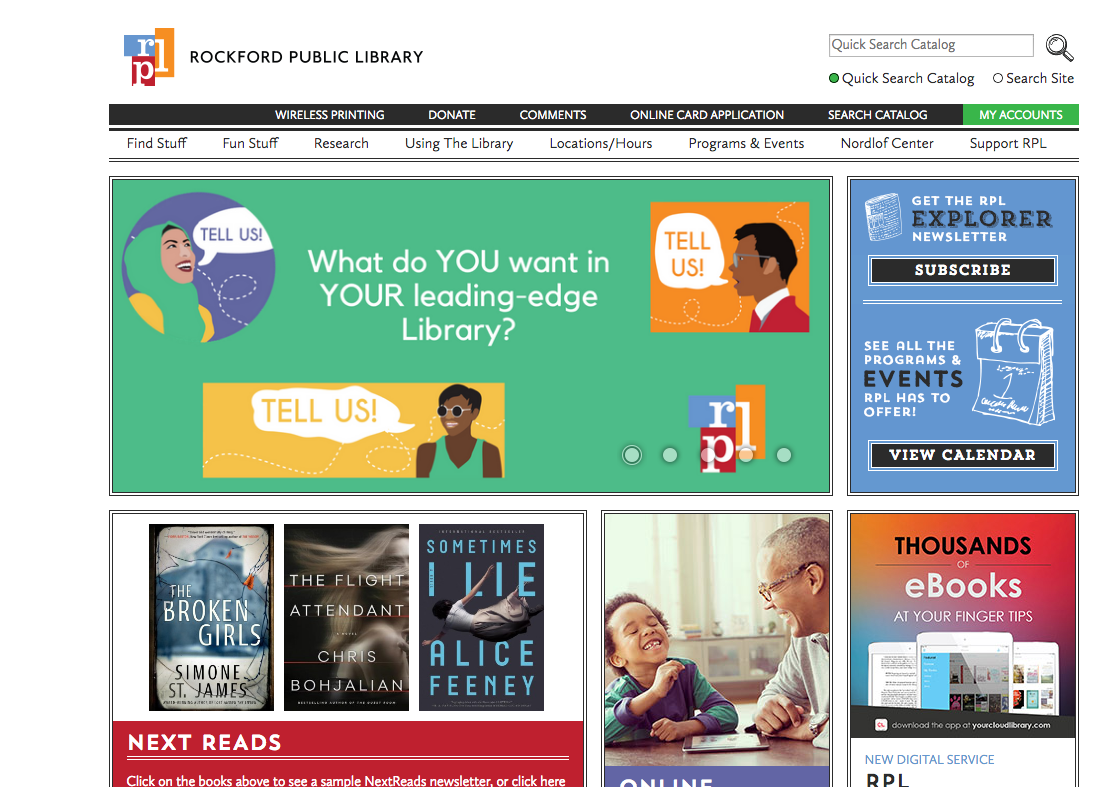1100x787 pixels.
Task: Expand the Programs & Events menu
Action: point(746,143)
